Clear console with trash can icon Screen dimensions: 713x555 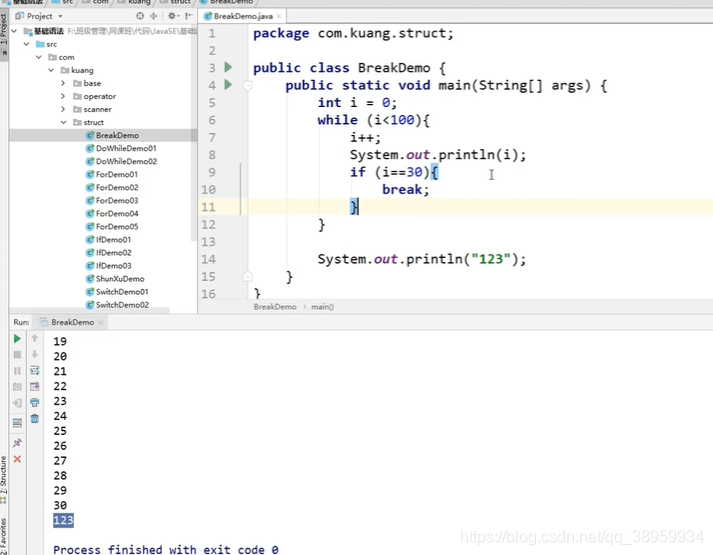pos(35,418)
